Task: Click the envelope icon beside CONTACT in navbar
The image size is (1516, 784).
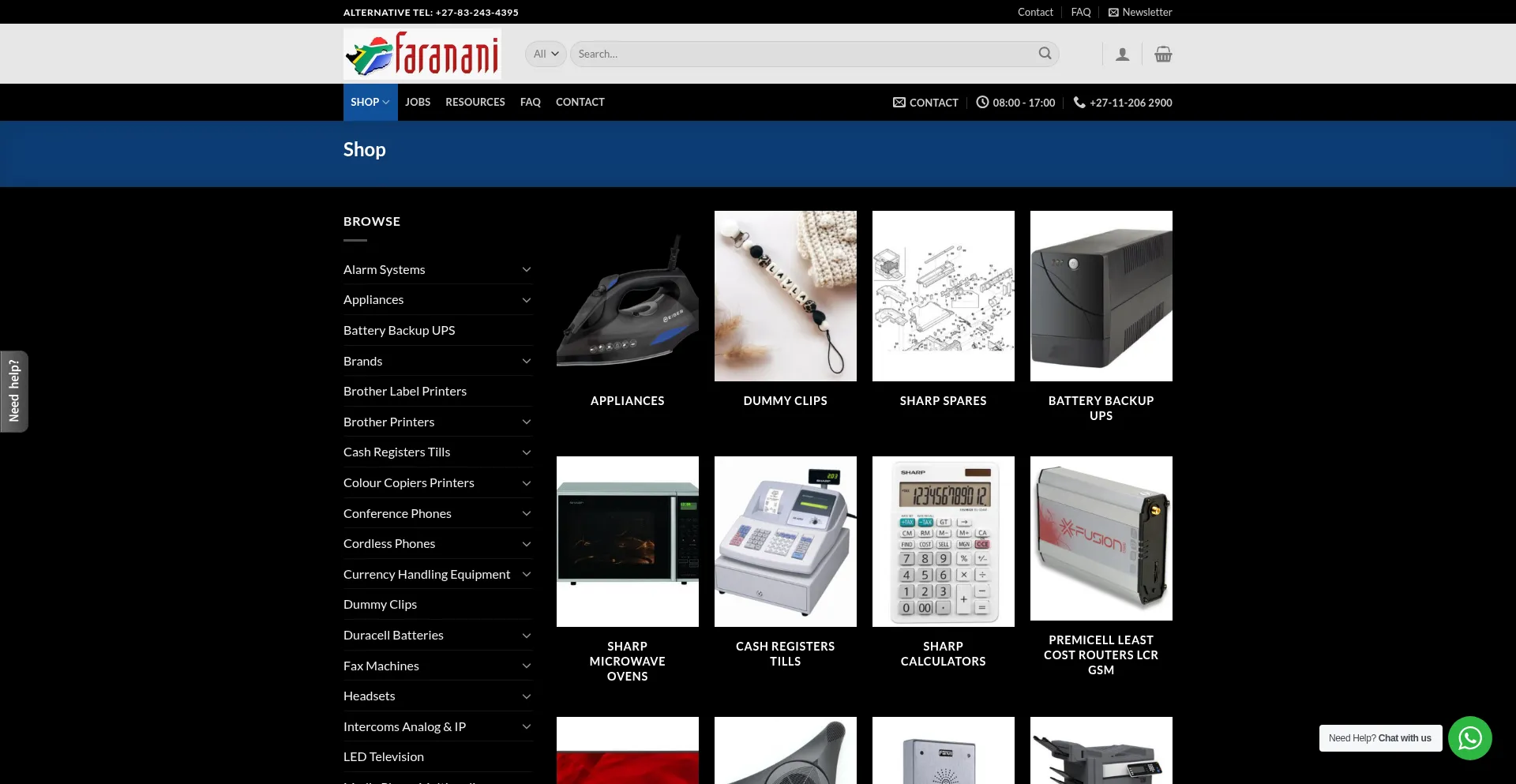Action: (x=899, y=103)
